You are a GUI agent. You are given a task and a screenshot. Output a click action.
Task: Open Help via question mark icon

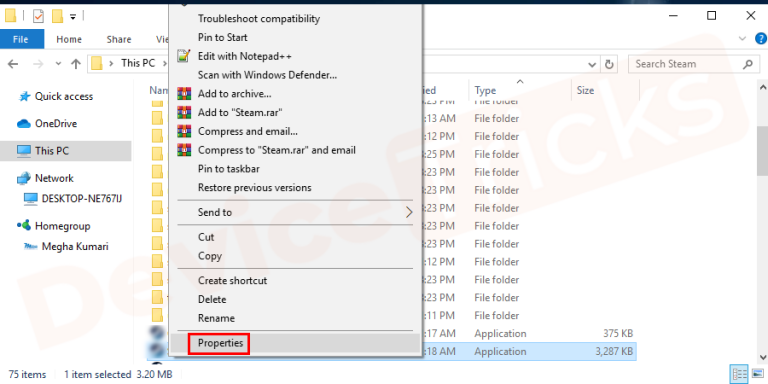[x=761, y=39]
